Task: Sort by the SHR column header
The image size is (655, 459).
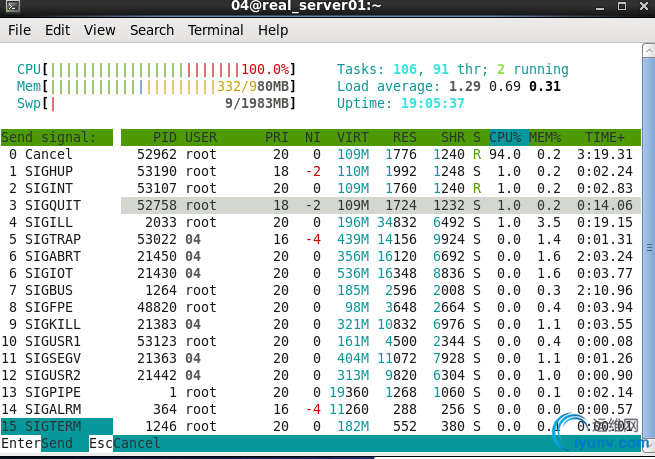Action: (453, 137)
